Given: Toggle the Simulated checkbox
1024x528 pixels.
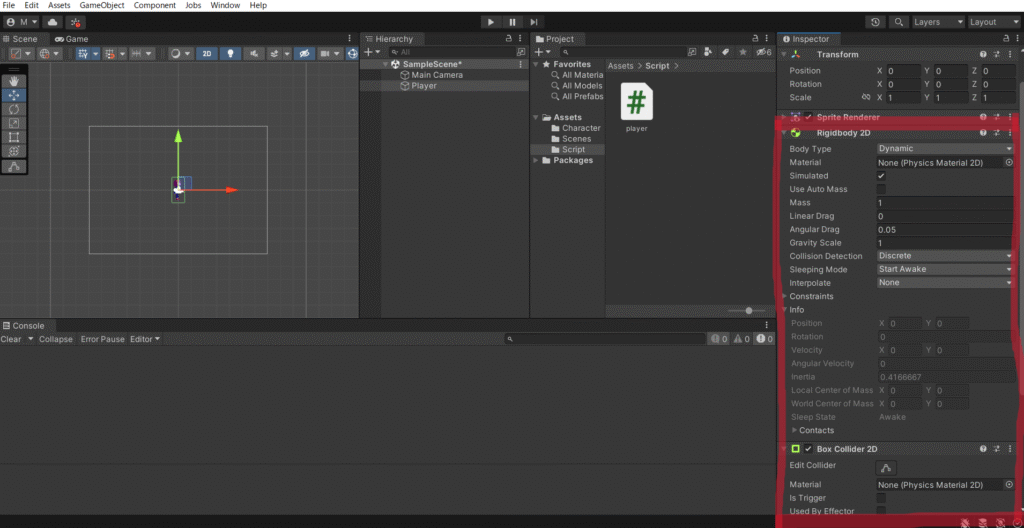Looking at the screenshot, I should coord(881,176).
